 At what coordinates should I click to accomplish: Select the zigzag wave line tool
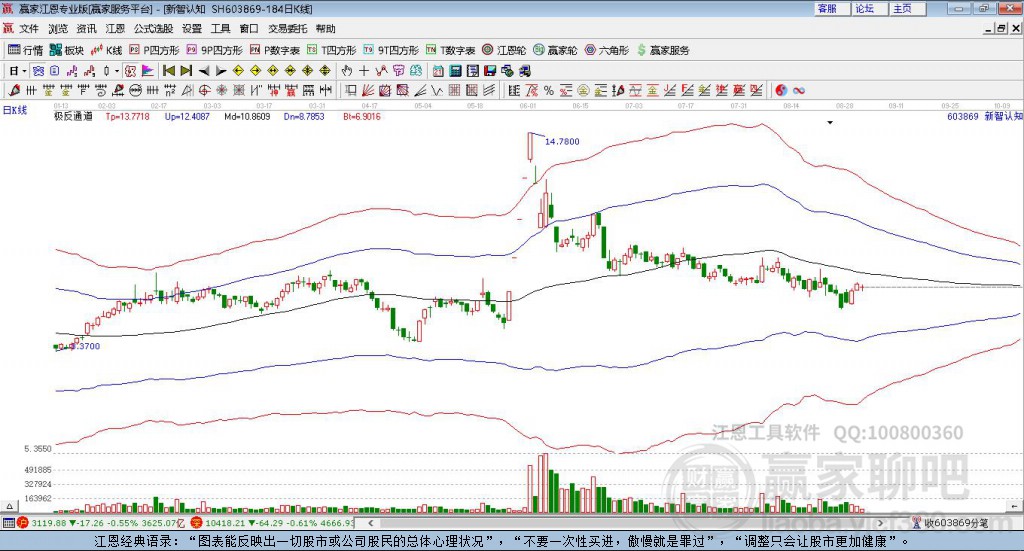pyautogui.click(x=436, y=90)
